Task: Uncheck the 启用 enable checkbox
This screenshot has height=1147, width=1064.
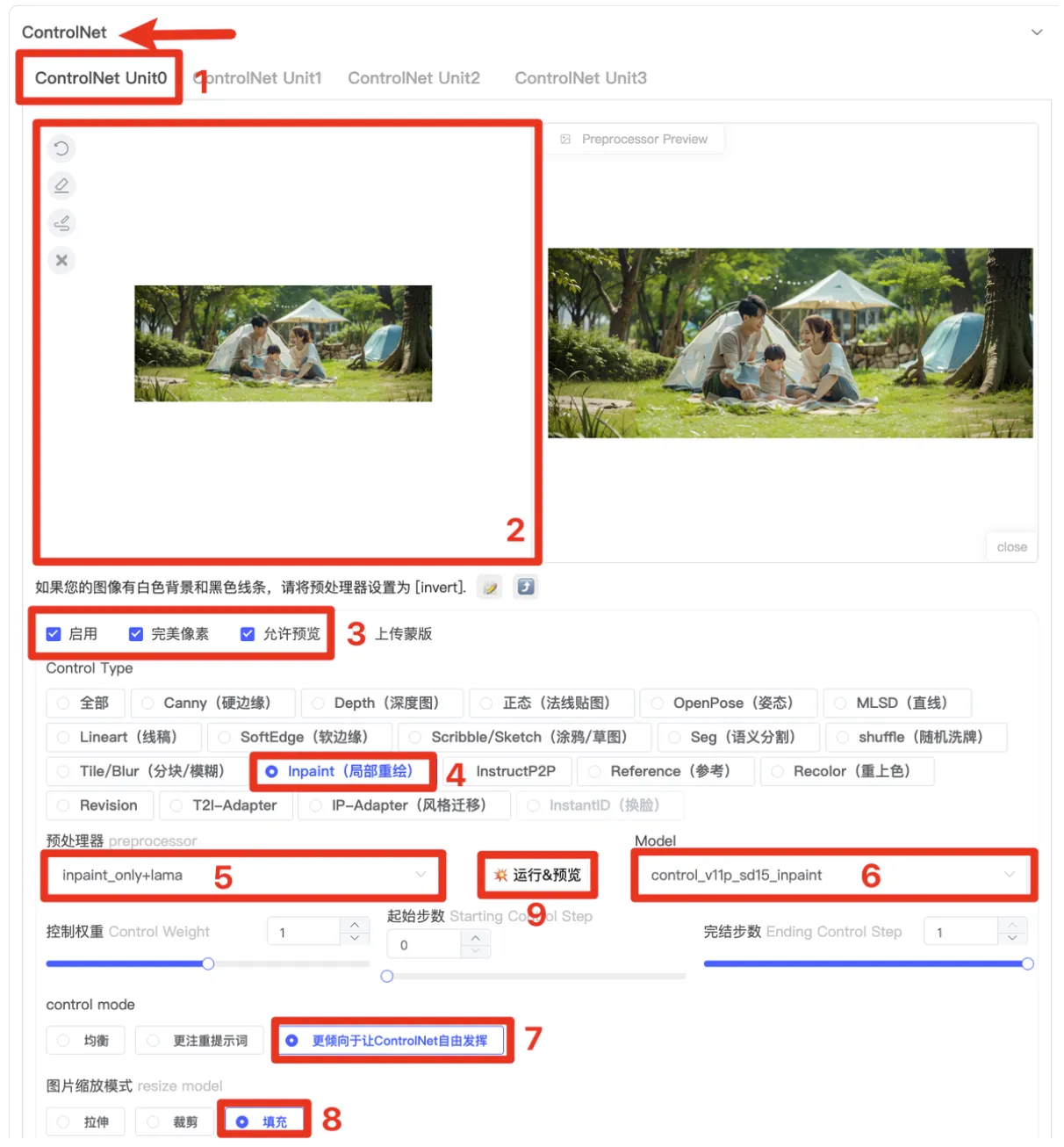Action: (54, 634)
